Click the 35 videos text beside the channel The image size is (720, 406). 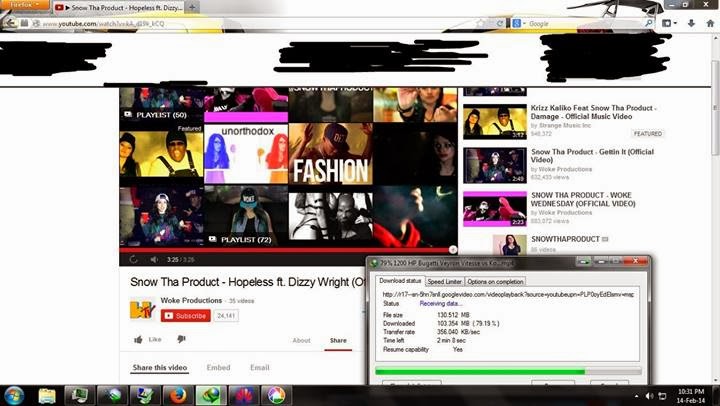[x=242, y=301]
